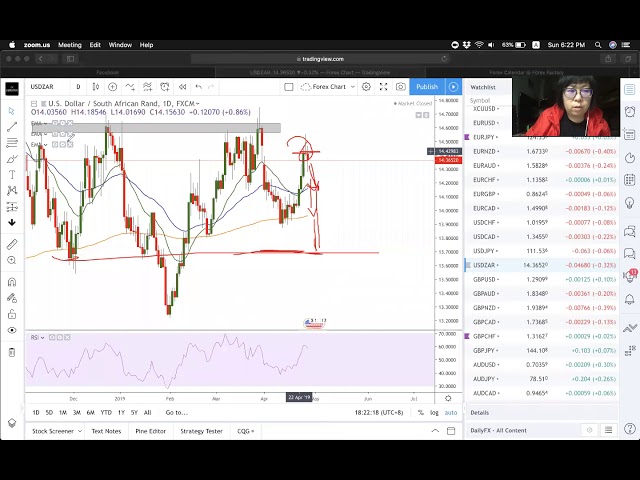Activate the zoom in tool

point(12,260)
